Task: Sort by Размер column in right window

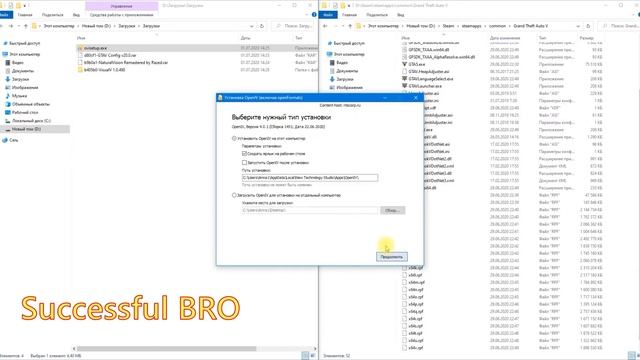Action: pos(587,38)
